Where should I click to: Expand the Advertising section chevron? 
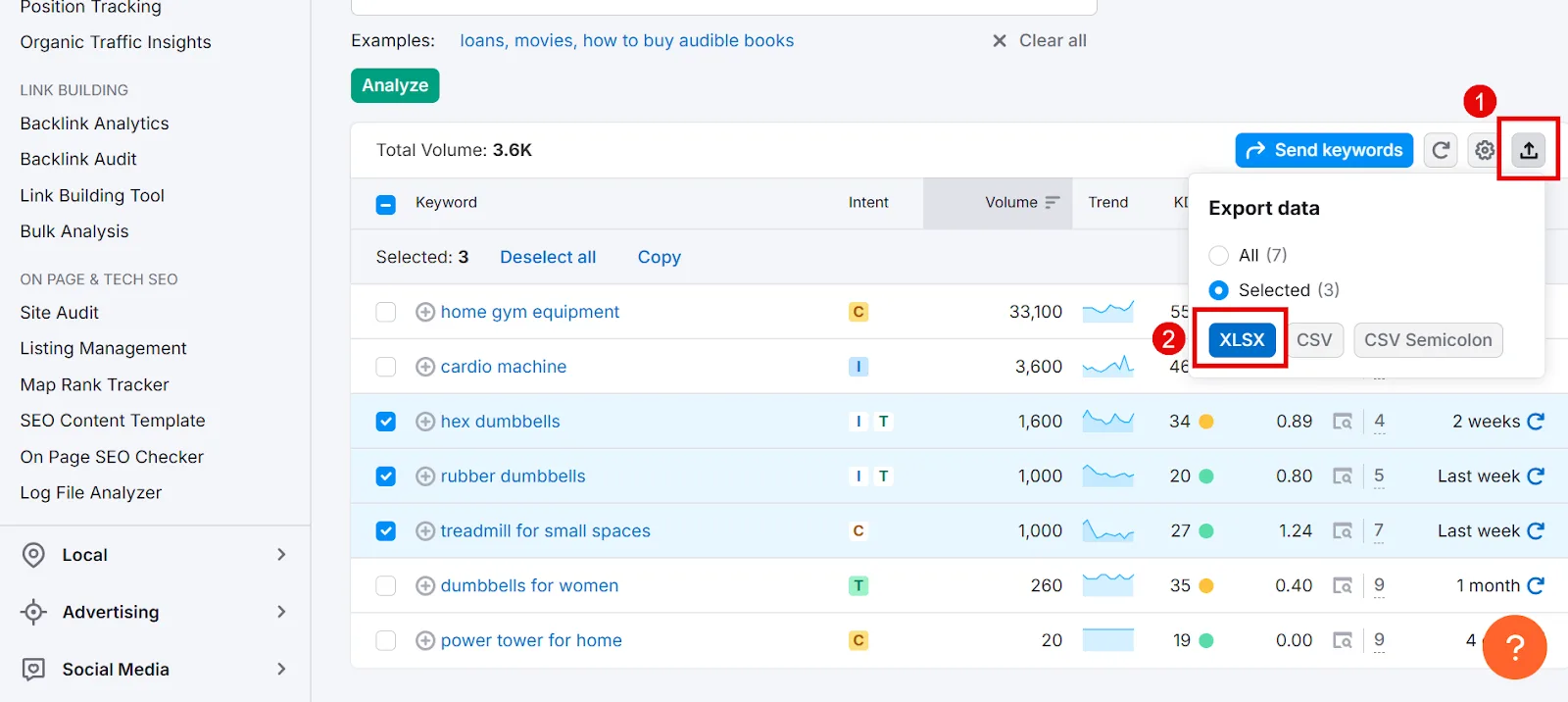[x=281, y=612]
